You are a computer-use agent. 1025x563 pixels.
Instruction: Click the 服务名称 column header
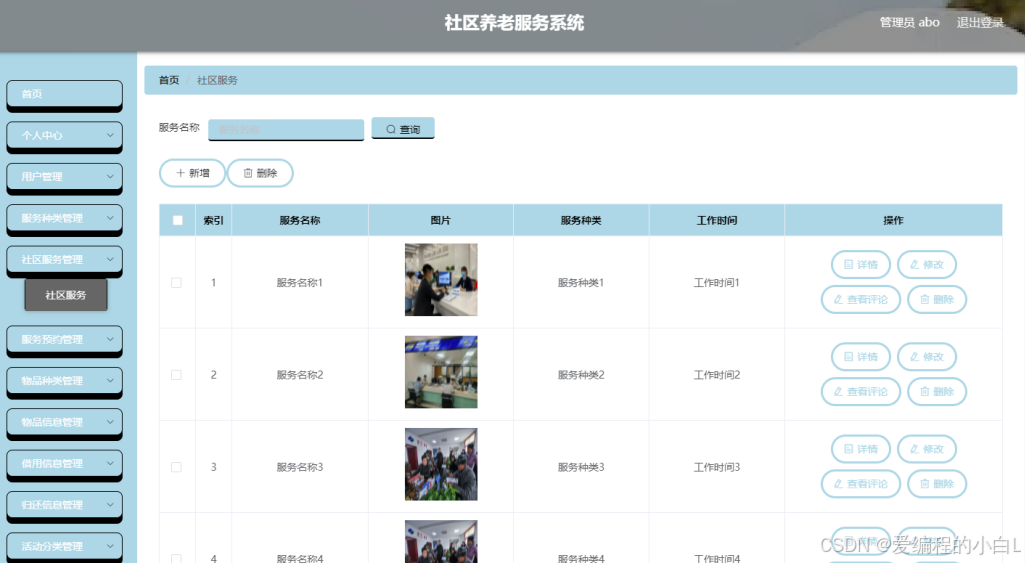coord(300,220)
